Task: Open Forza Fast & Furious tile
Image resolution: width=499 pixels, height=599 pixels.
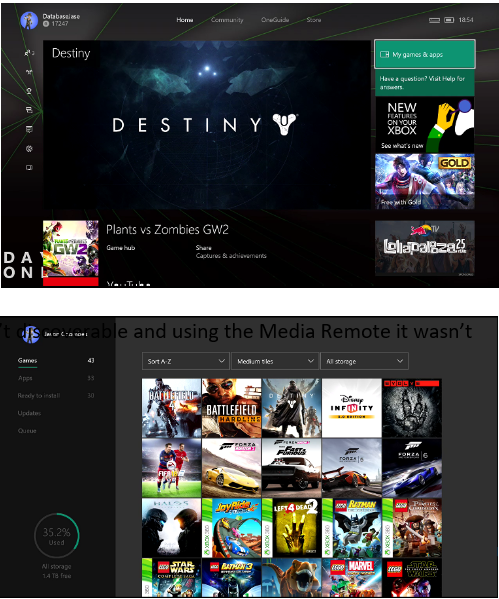Action: click(292, 468)
